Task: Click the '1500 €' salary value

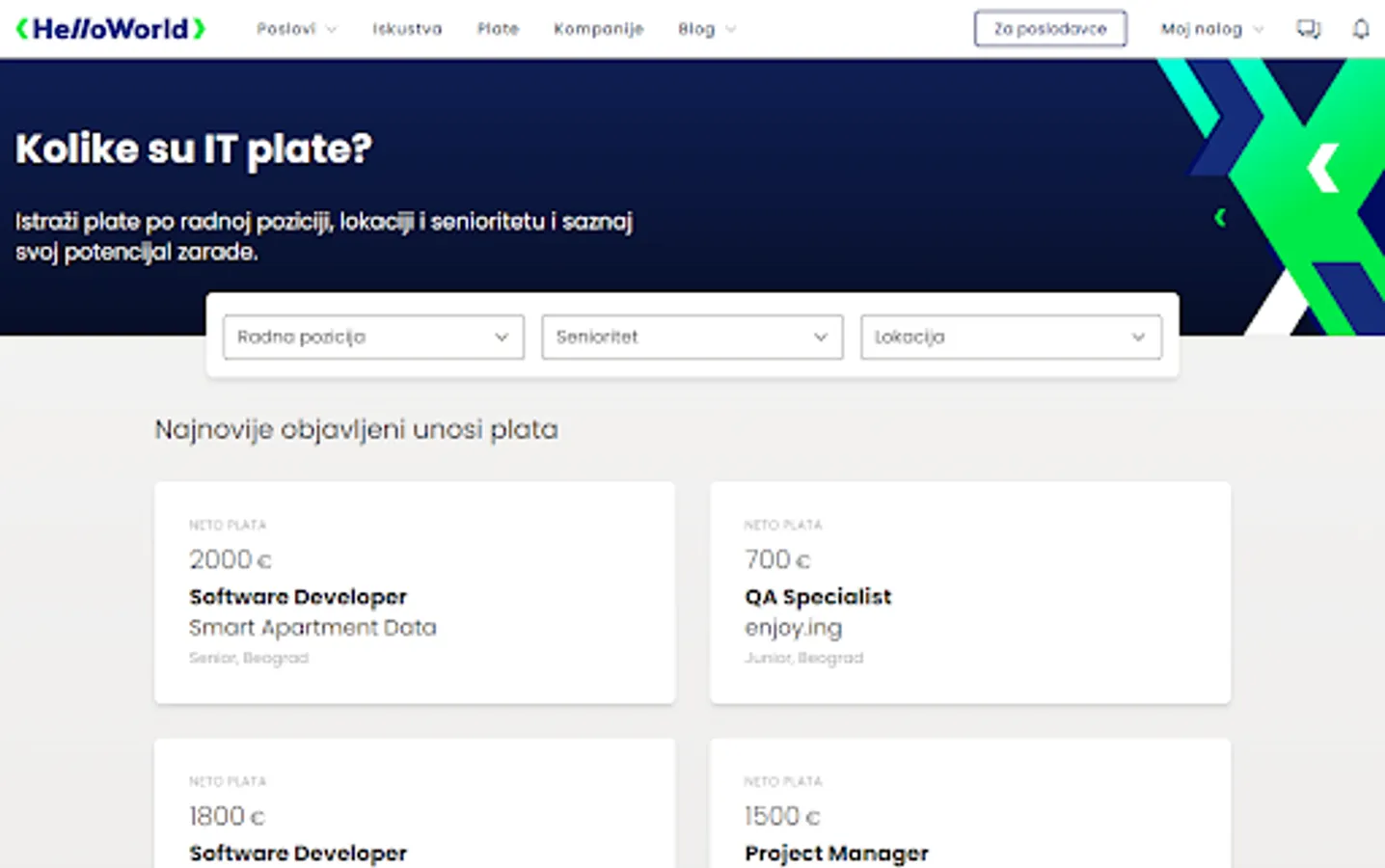Action: [782, 816]
